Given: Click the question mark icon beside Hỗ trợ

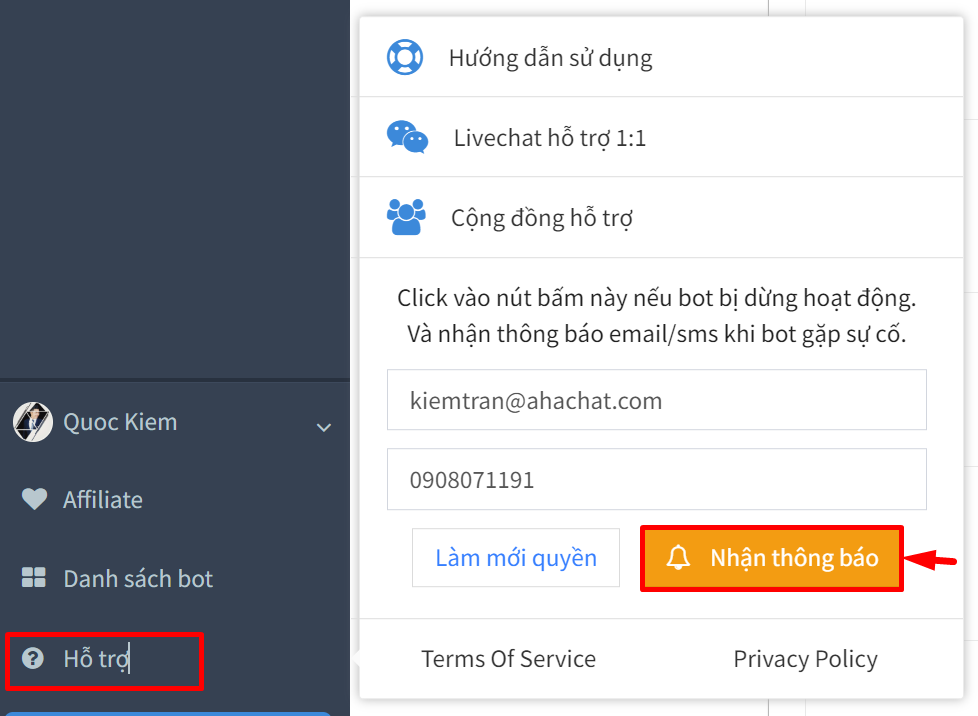Looking at the screenshot, I should [33, 658].
